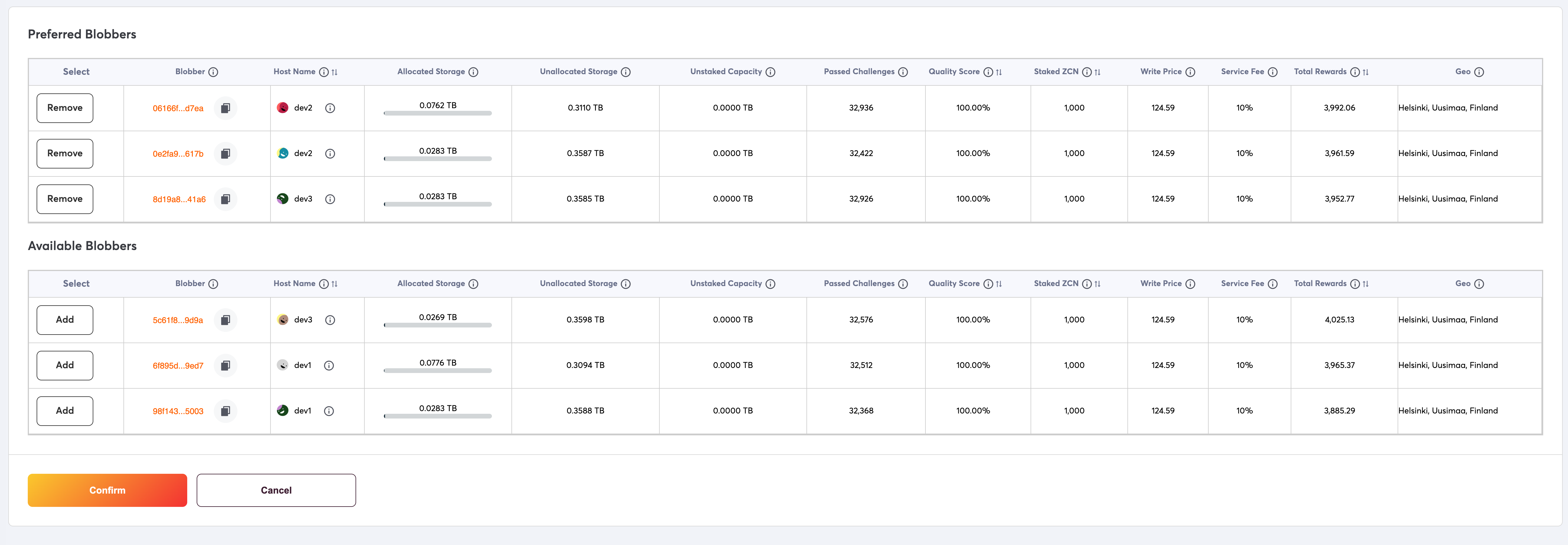The image size is (1568, 545).
Task: Open blobber link 6f895d...9ed7
Action: pyautogui.click(x=178, y=365)
